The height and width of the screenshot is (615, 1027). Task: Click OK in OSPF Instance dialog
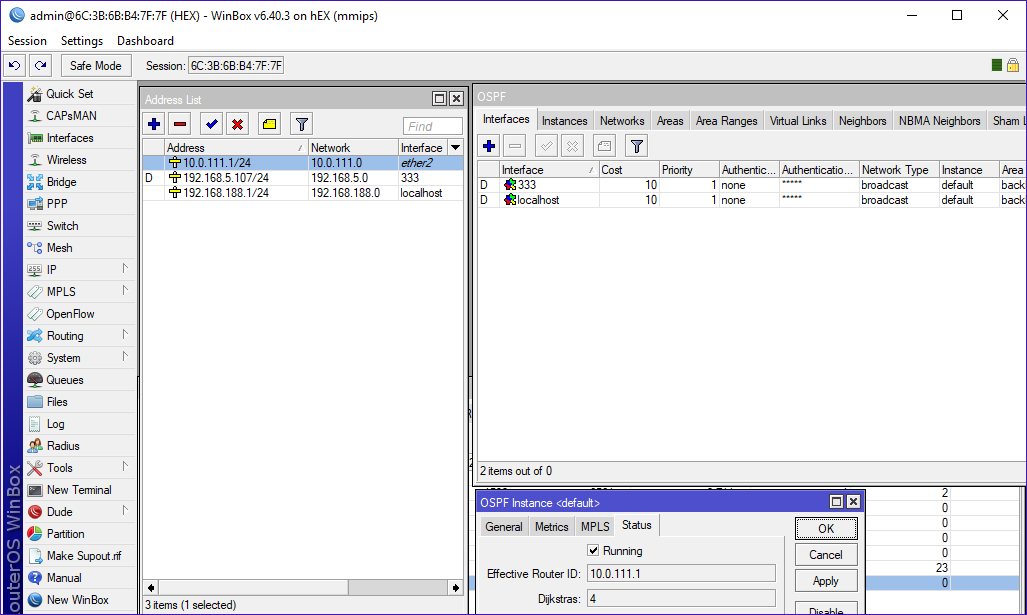point(826,529)
